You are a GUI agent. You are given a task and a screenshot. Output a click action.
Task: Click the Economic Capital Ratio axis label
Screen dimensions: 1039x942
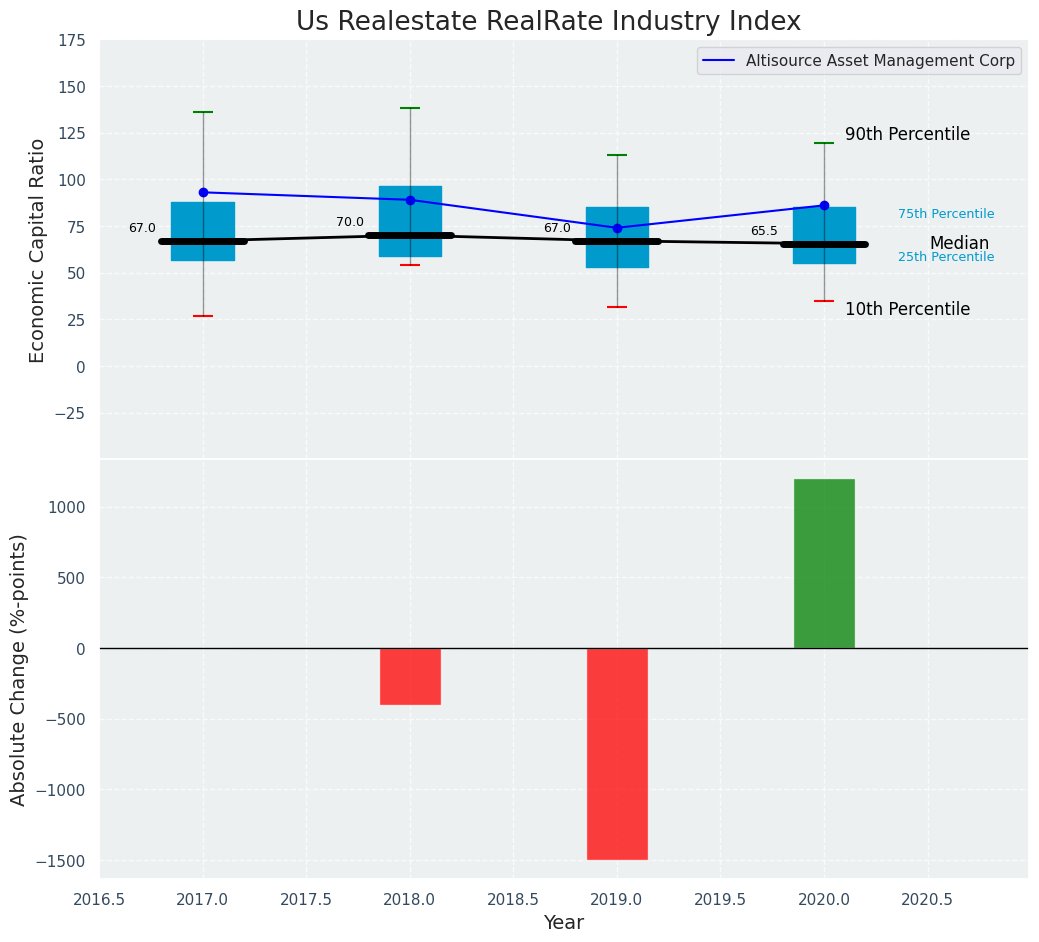[x=37, y=250]
